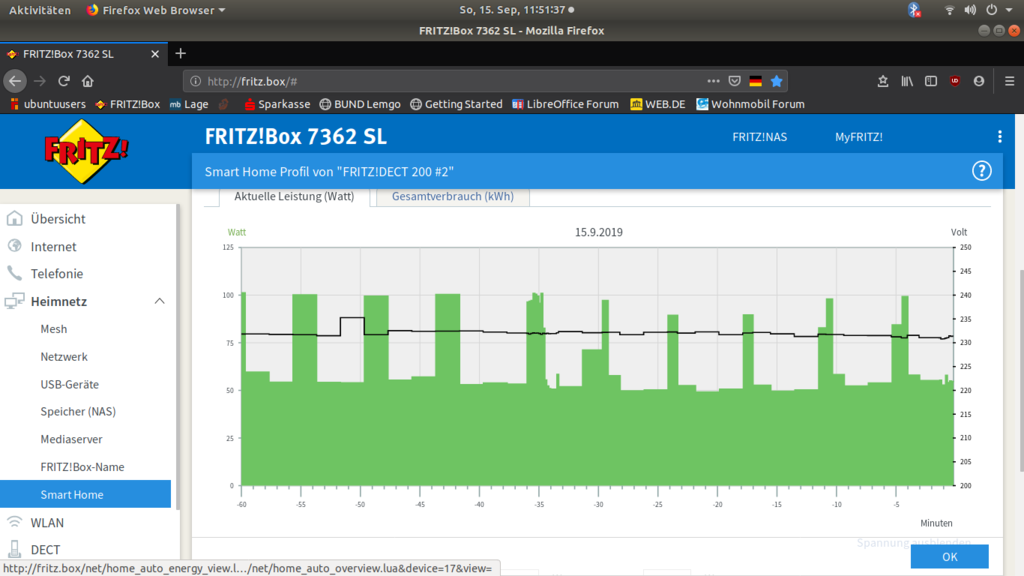Click the FRITZ! logo
The width and height of the screenshot is (1024, 576).
pos(86,152)
